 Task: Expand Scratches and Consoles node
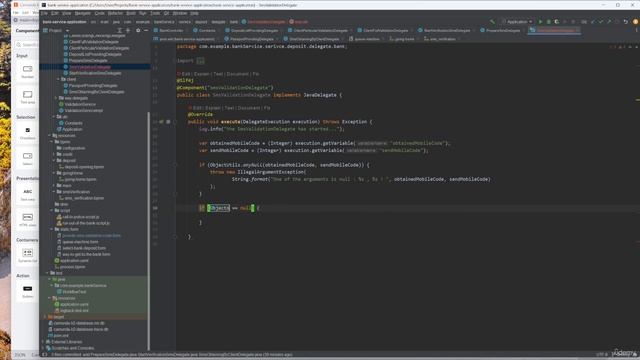pos(43,348)
